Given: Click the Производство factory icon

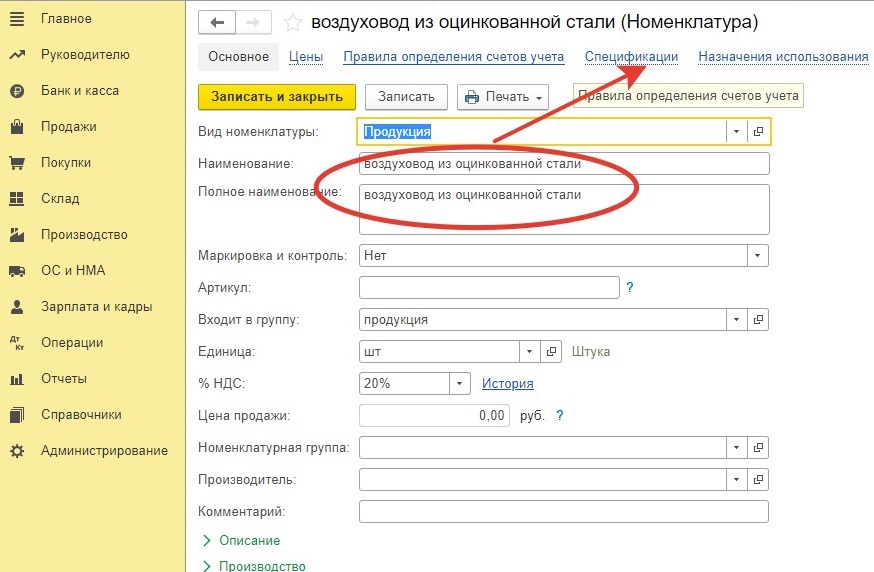Looking at the screenshot, I should (x=17, y=235).
